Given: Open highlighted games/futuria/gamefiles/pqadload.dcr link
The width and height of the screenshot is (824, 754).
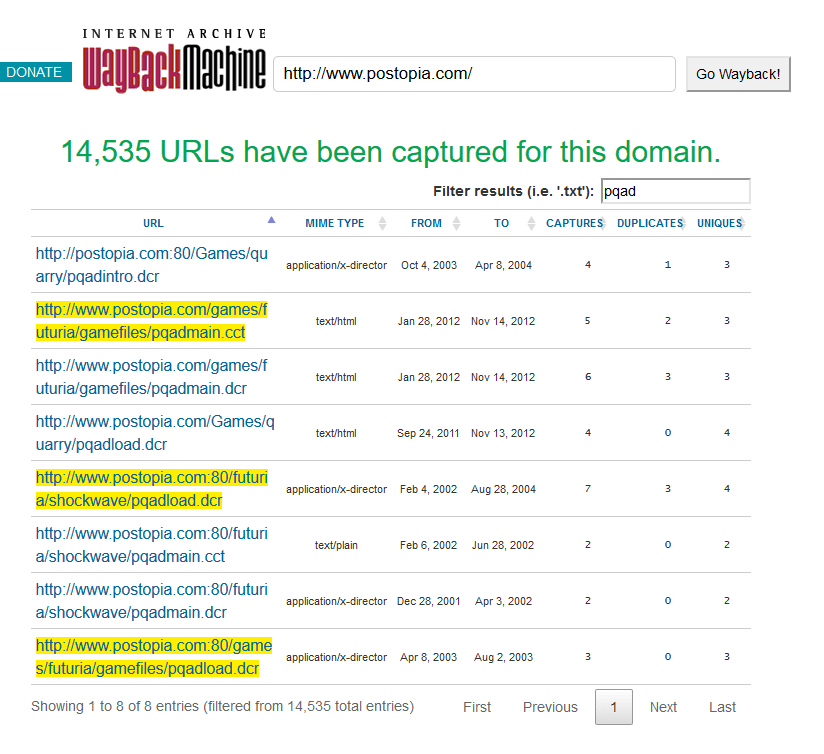Looking at the screenshot, I should click(x=154, y=657).
